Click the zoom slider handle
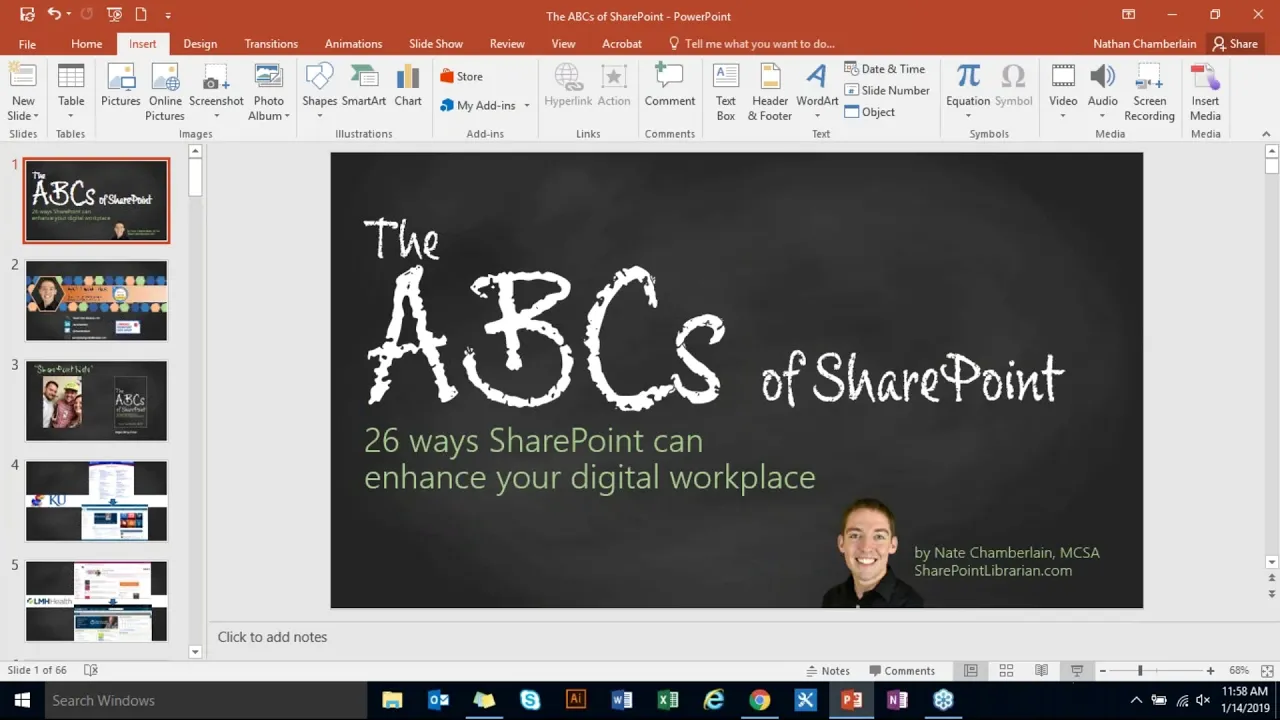Screen dimensions: 1280x720 point(1140,671)
